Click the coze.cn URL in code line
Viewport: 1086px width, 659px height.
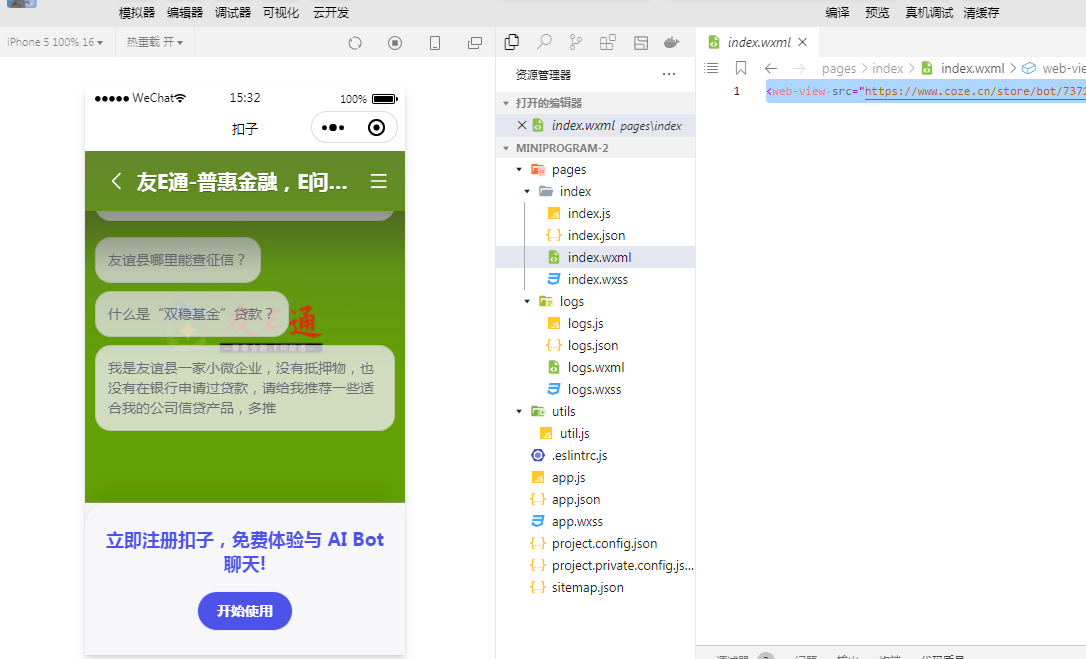tap(975, 91)
